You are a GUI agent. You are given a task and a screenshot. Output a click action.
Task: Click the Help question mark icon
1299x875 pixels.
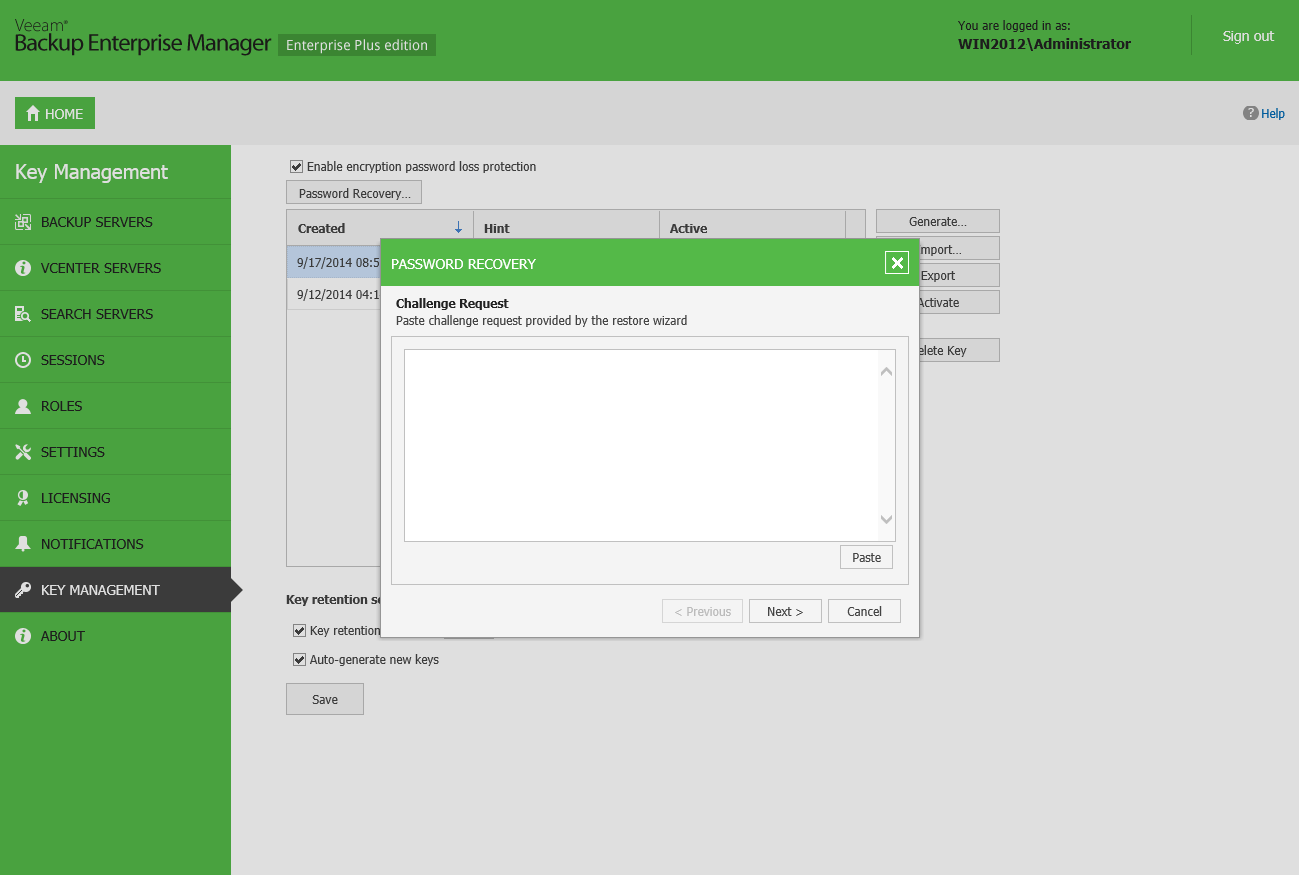1250,113
